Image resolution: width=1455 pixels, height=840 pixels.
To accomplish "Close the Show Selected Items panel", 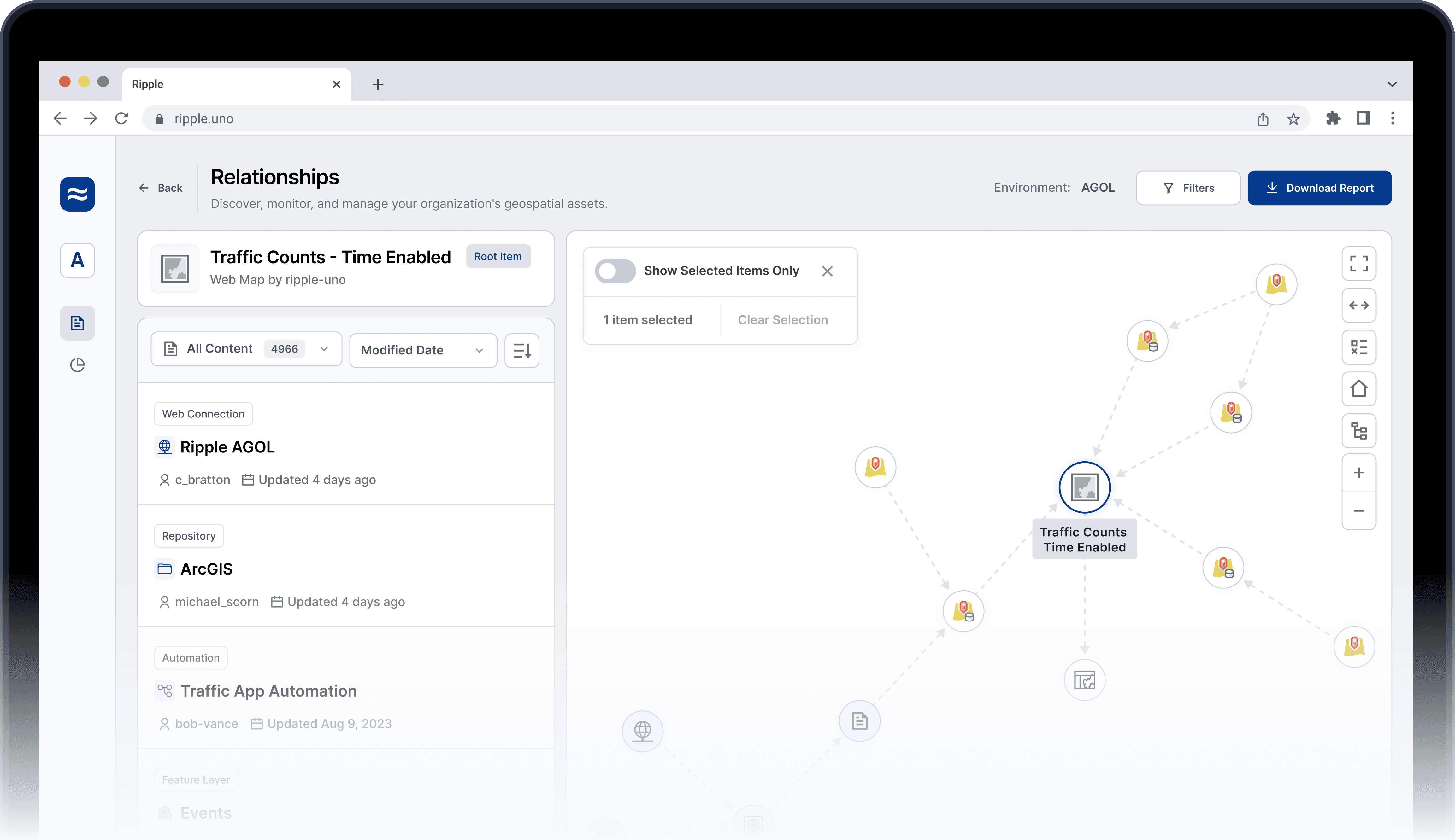I will 827,271.
